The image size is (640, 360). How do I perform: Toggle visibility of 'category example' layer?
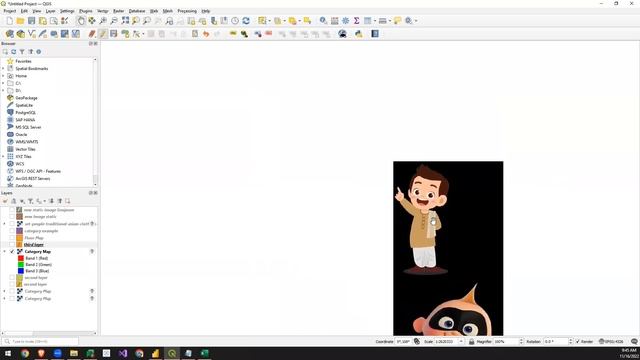(12, 231)
